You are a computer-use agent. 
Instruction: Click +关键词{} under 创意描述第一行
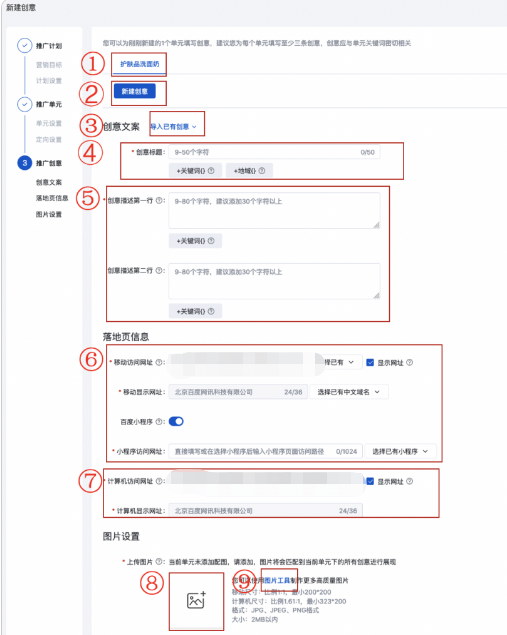(x=195, y=241)
